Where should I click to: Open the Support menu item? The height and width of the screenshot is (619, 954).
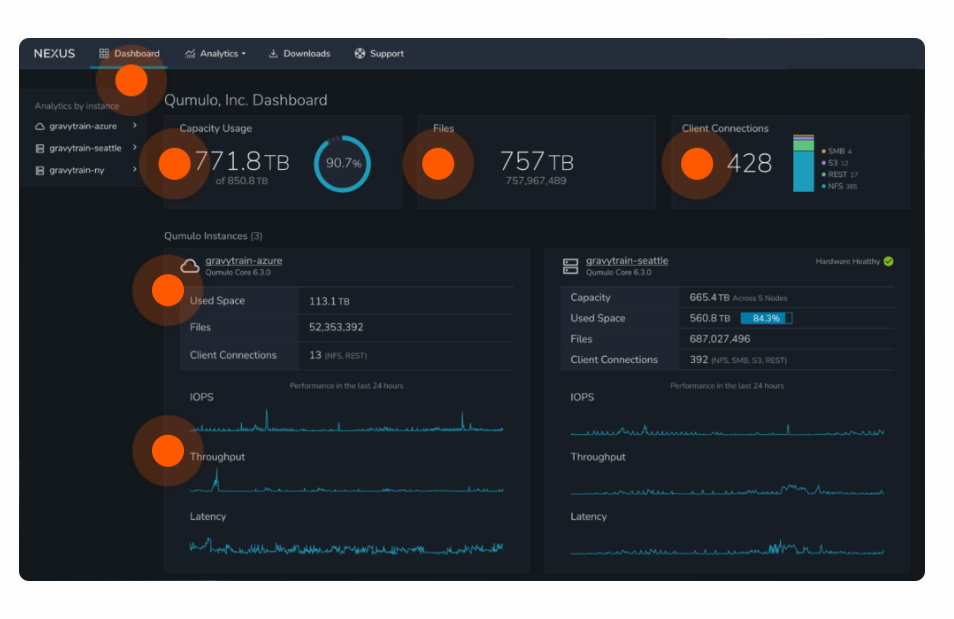(x=385, y=53)
